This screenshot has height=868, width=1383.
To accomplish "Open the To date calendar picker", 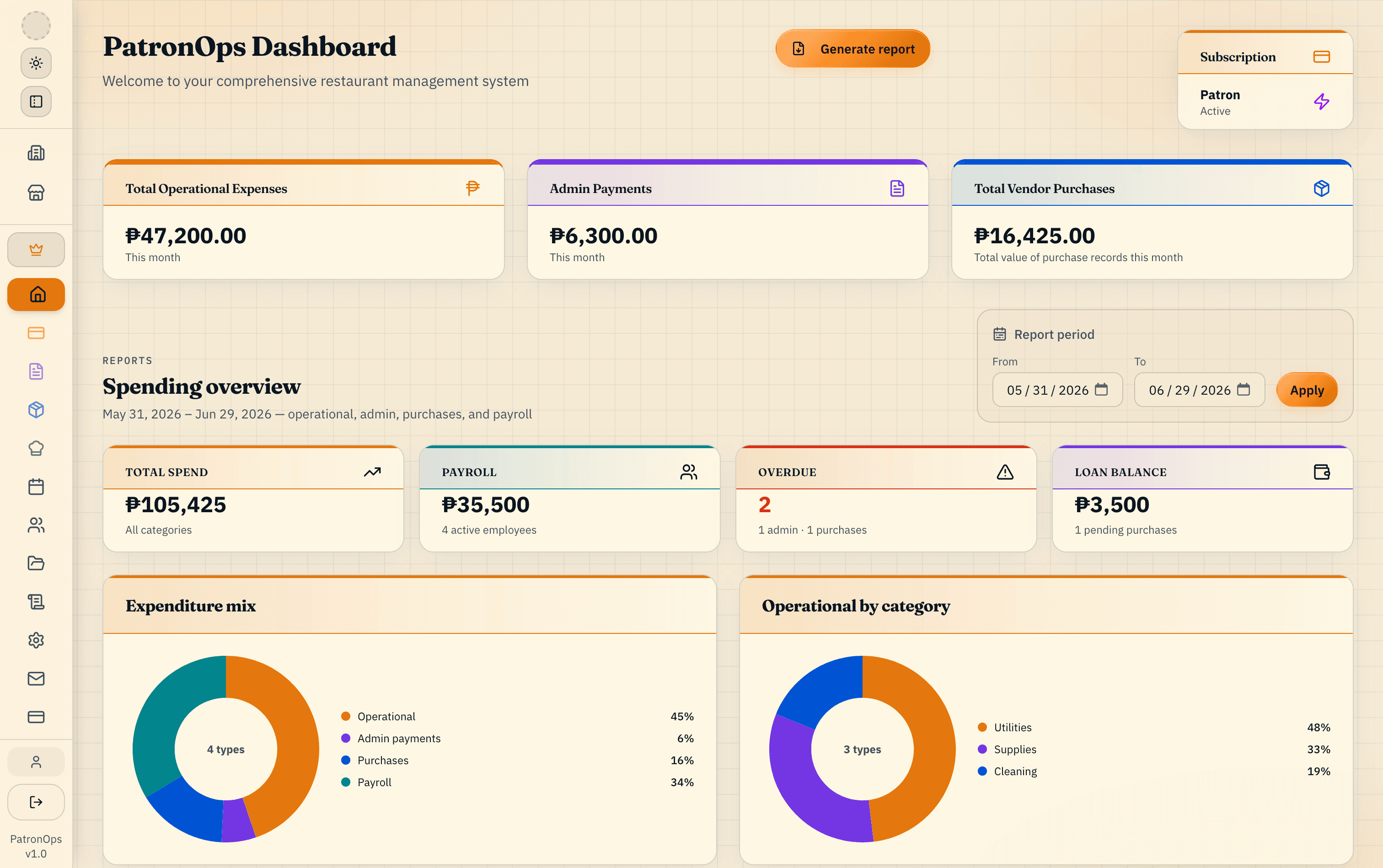I will [x=1244, y=390].
